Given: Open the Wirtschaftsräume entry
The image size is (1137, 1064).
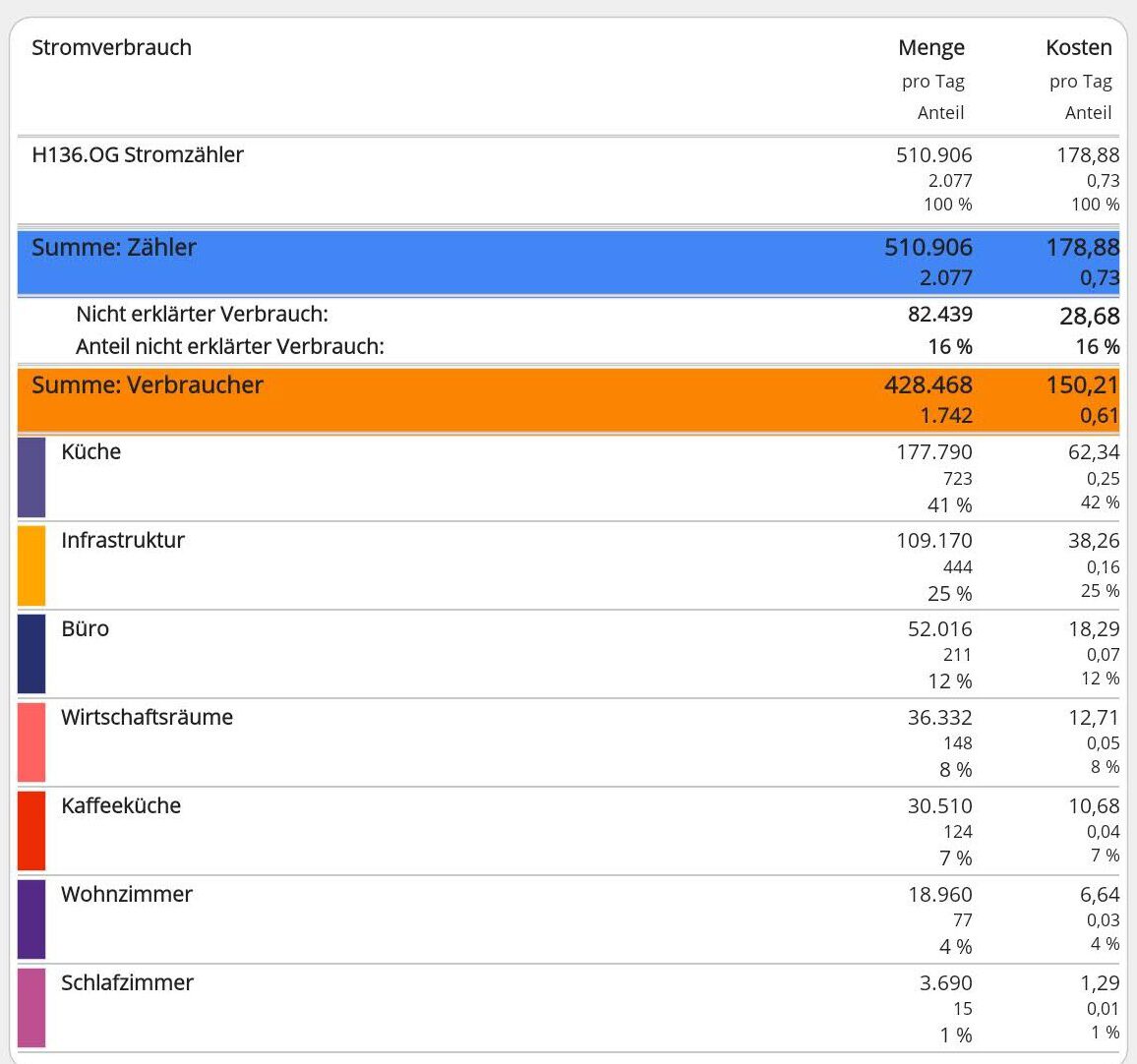Looking at the screenshot, I should click(148, 718).
